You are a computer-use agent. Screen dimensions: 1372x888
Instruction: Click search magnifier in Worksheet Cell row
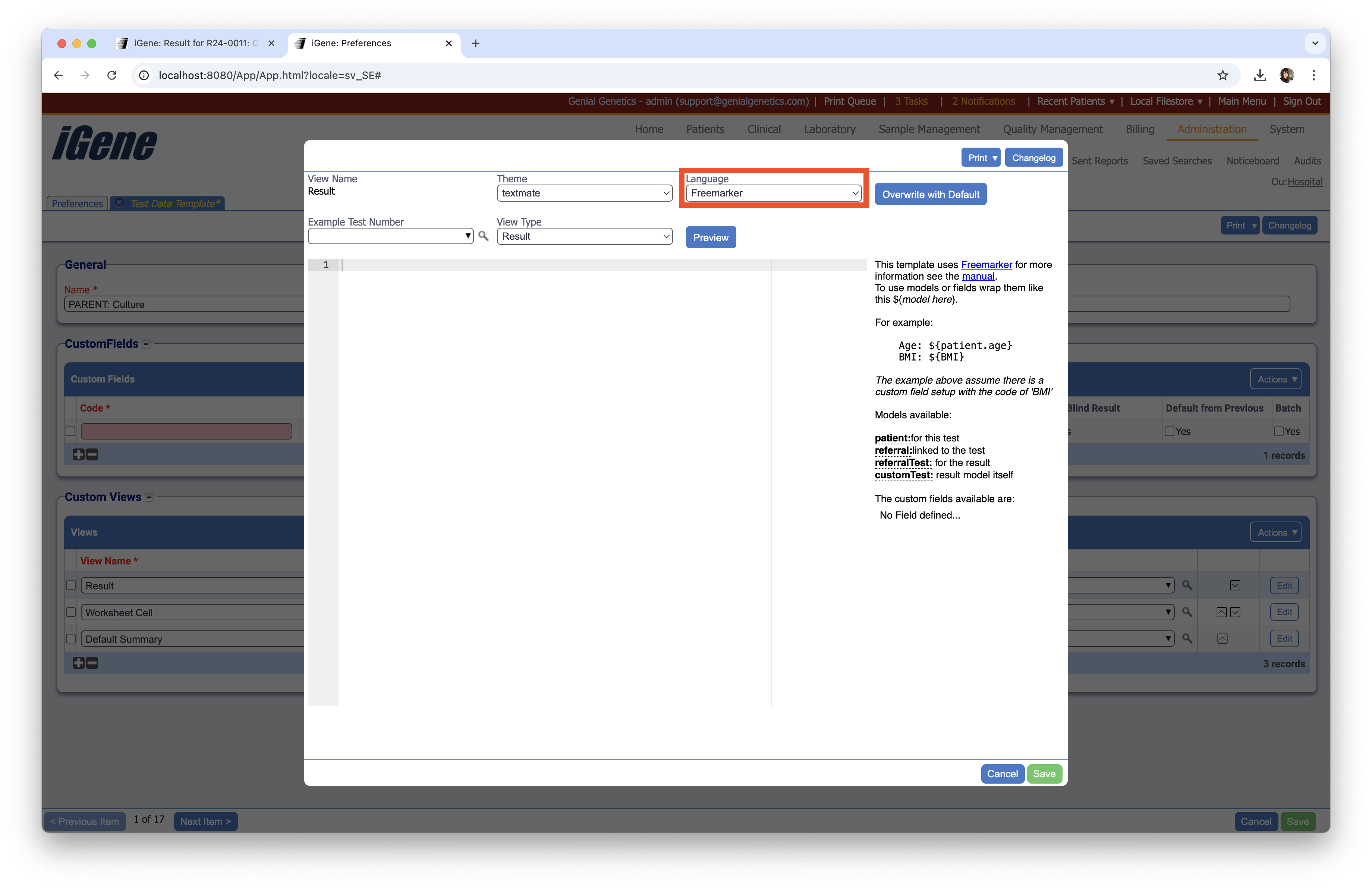pyautogui.click(x=1187, y=612)
